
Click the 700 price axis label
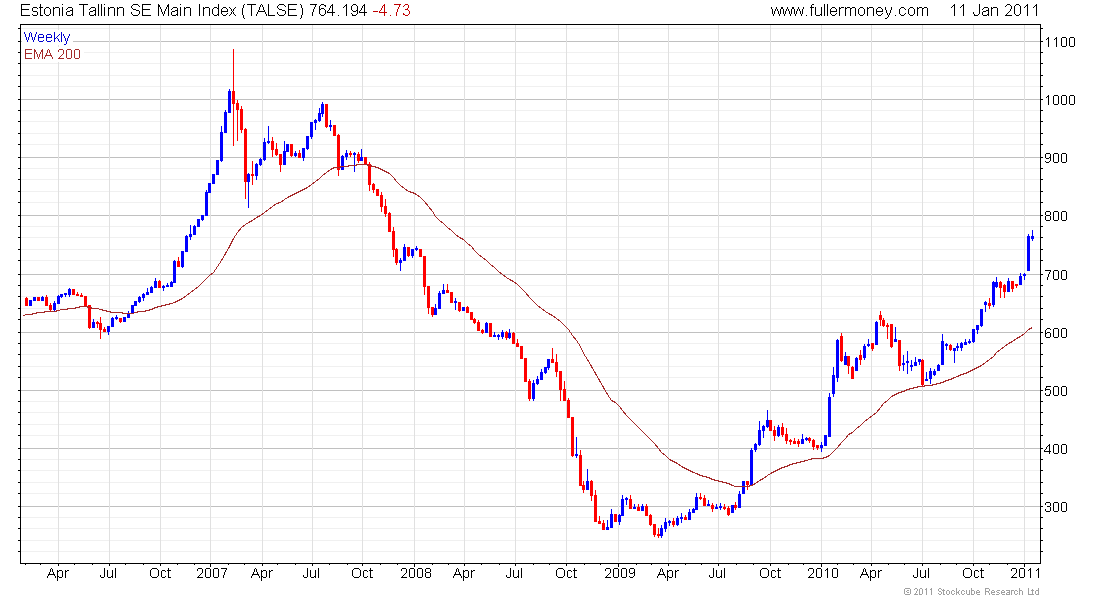(1056, 275)
